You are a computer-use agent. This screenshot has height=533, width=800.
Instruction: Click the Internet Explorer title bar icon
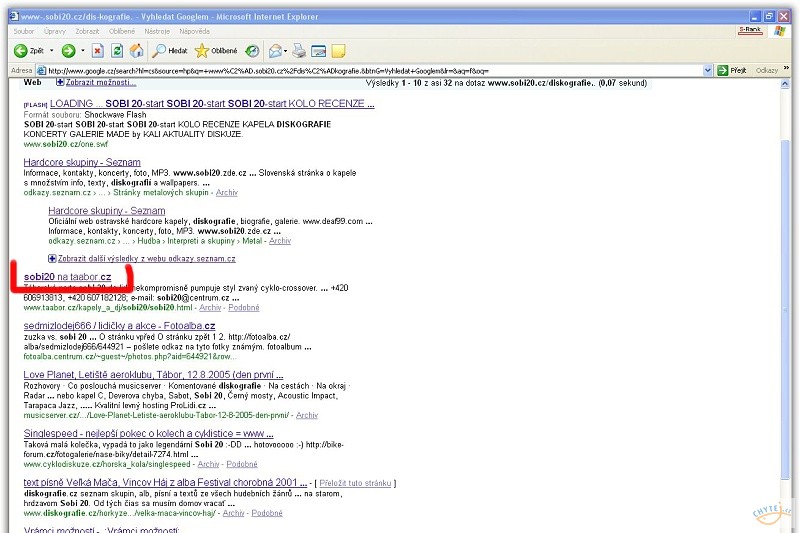(x=14, y=16)
